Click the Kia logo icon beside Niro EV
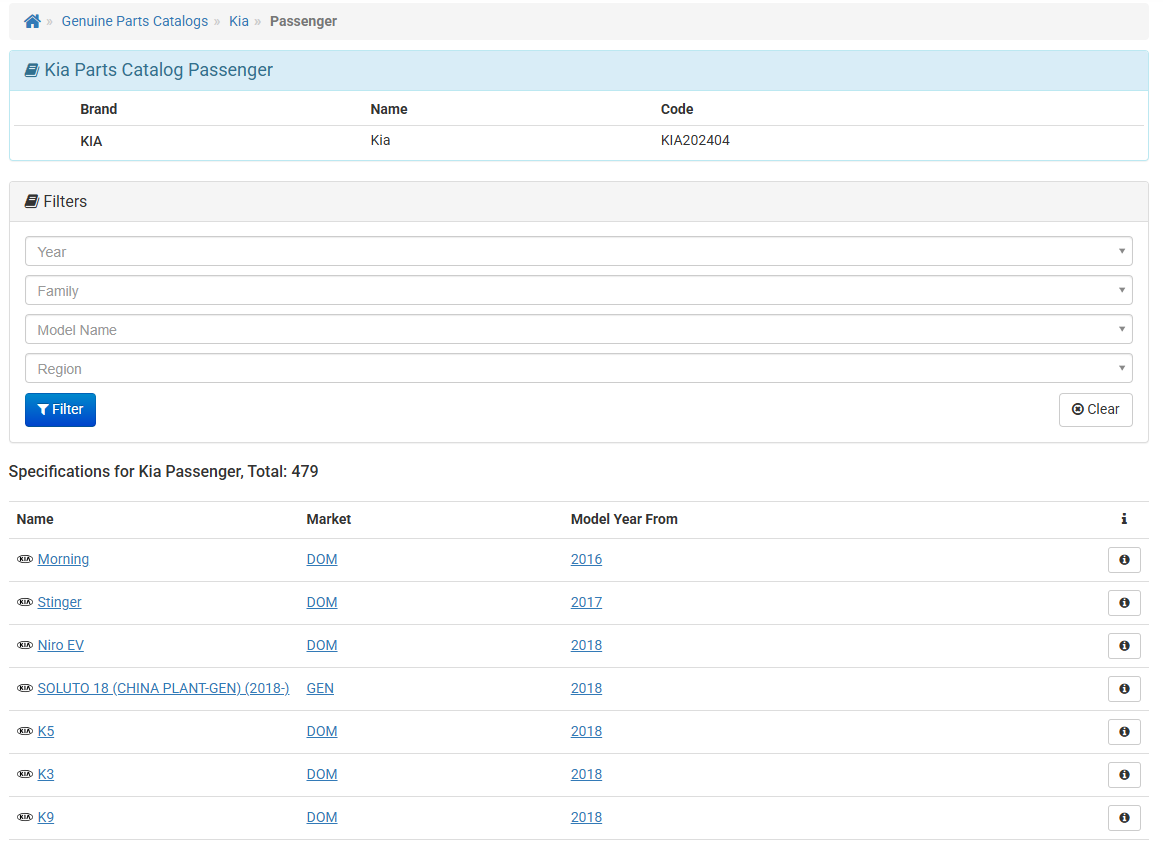 pos(25,645)
